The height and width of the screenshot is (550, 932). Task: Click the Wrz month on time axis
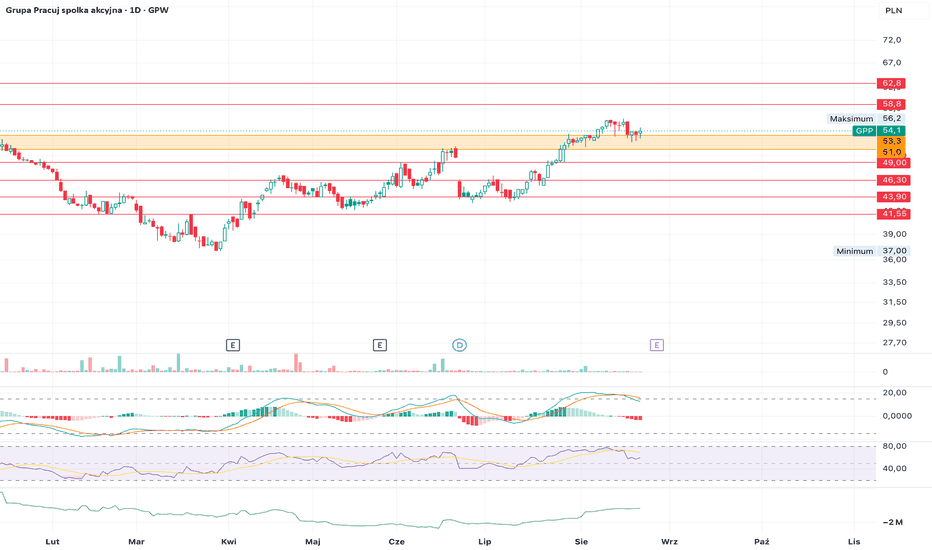point(669,542)
